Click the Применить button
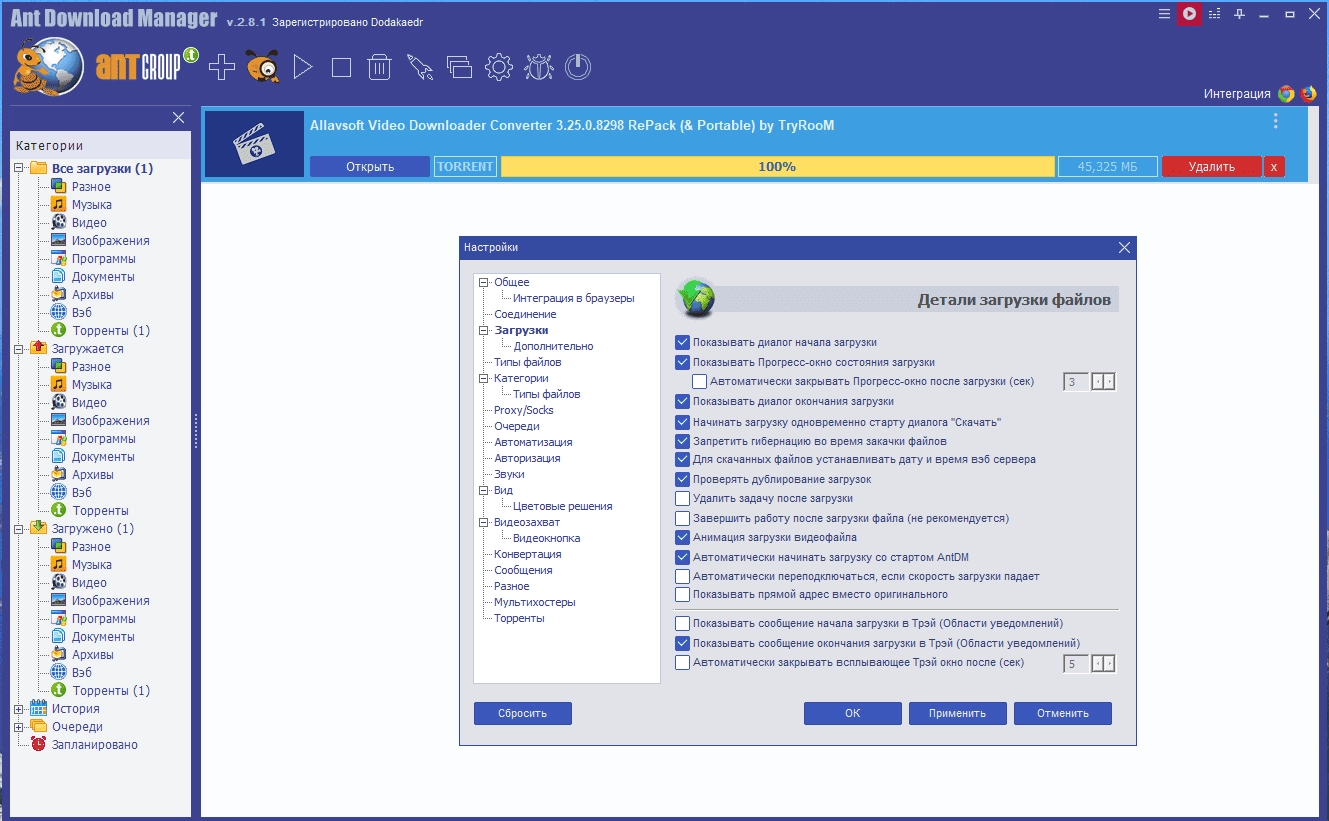Screen dimensions: 1329x821 (x=957, y=713)
